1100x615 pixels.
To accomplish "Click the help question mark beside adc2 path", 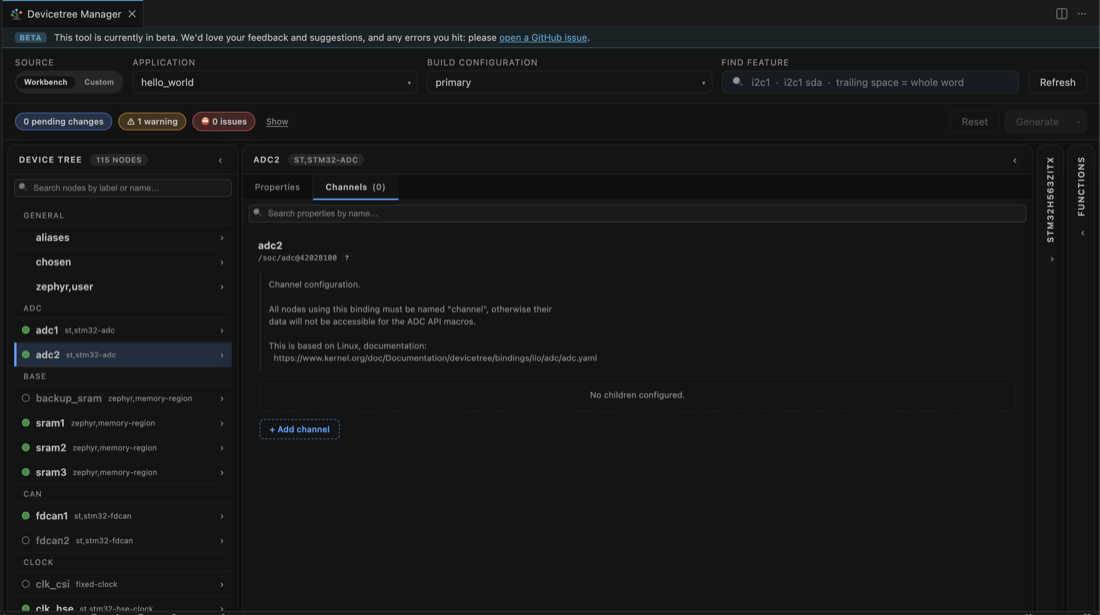I will [x=347, y=258].
